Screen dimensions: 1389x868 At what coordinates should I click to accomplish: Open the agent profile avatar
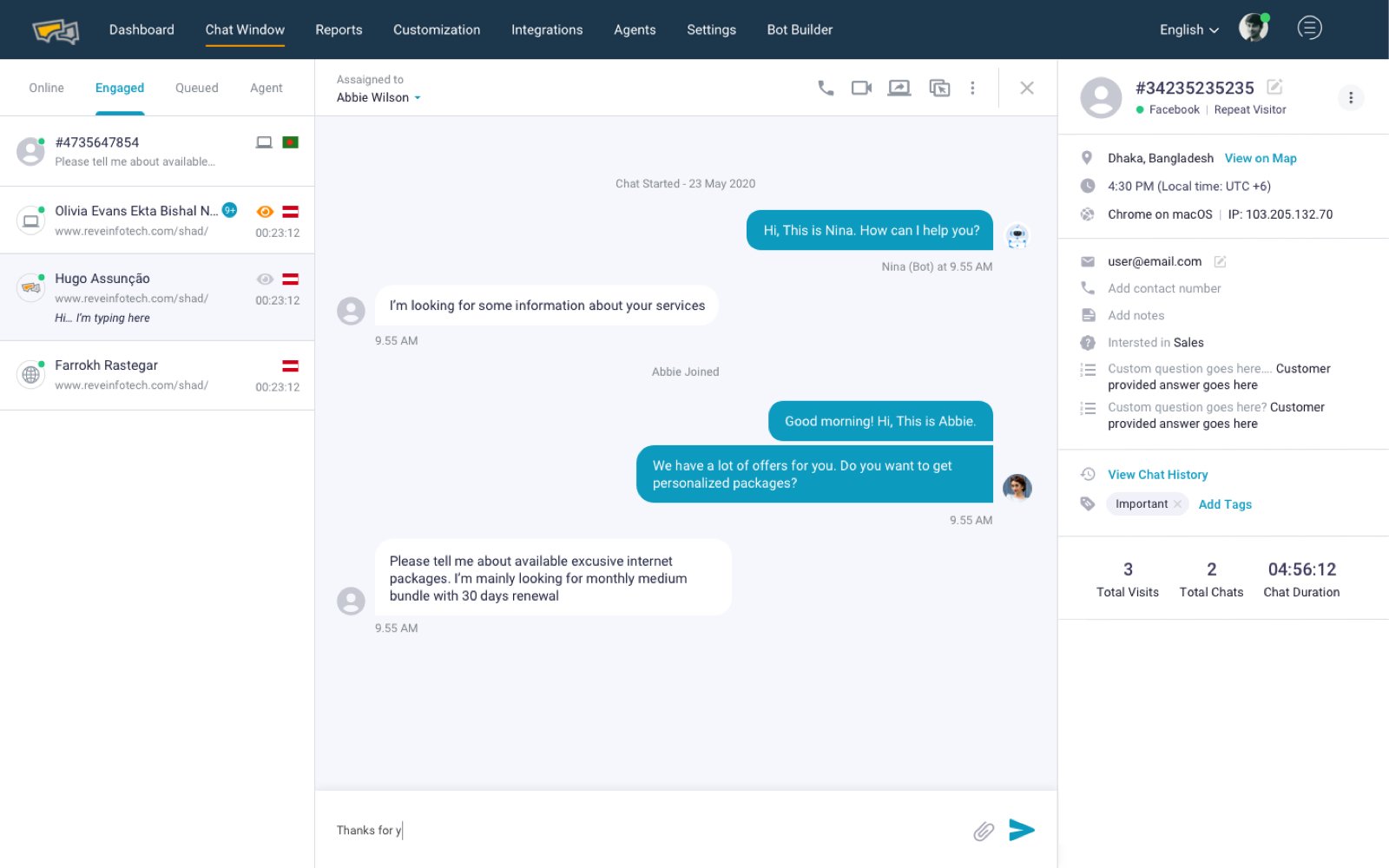[x=1253, y=28]
